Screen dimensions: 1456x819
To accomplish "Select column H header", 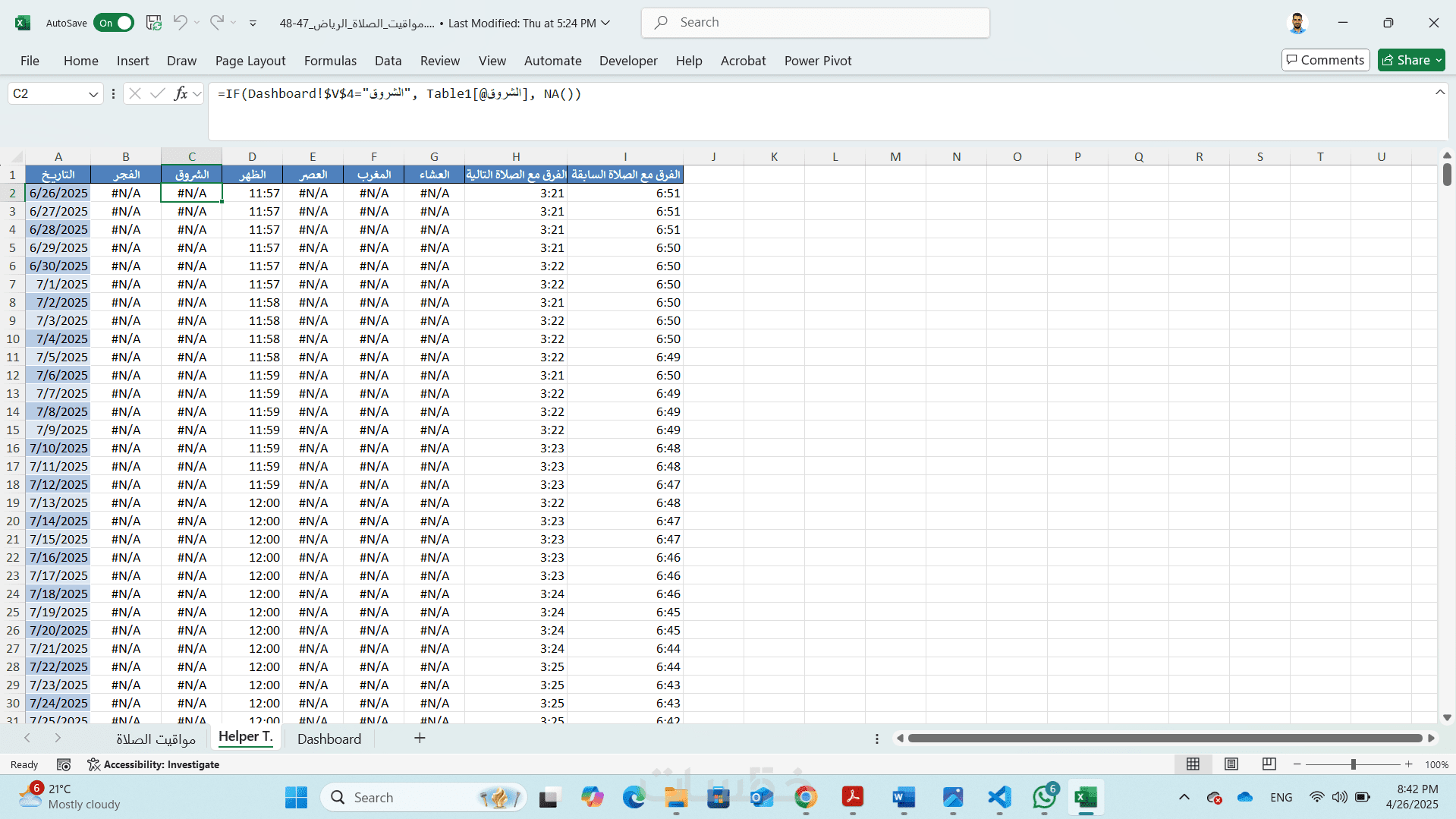I will click(516, 157).
